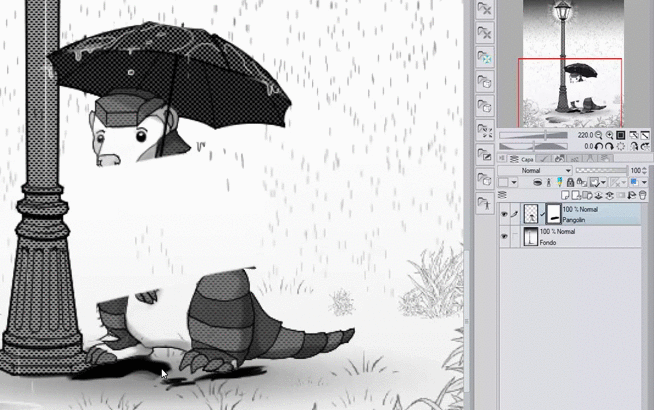Image resolution: width=654 pixels, height=410 pixels.
Task: Flip the canvas view vertically
Action: 645,146
